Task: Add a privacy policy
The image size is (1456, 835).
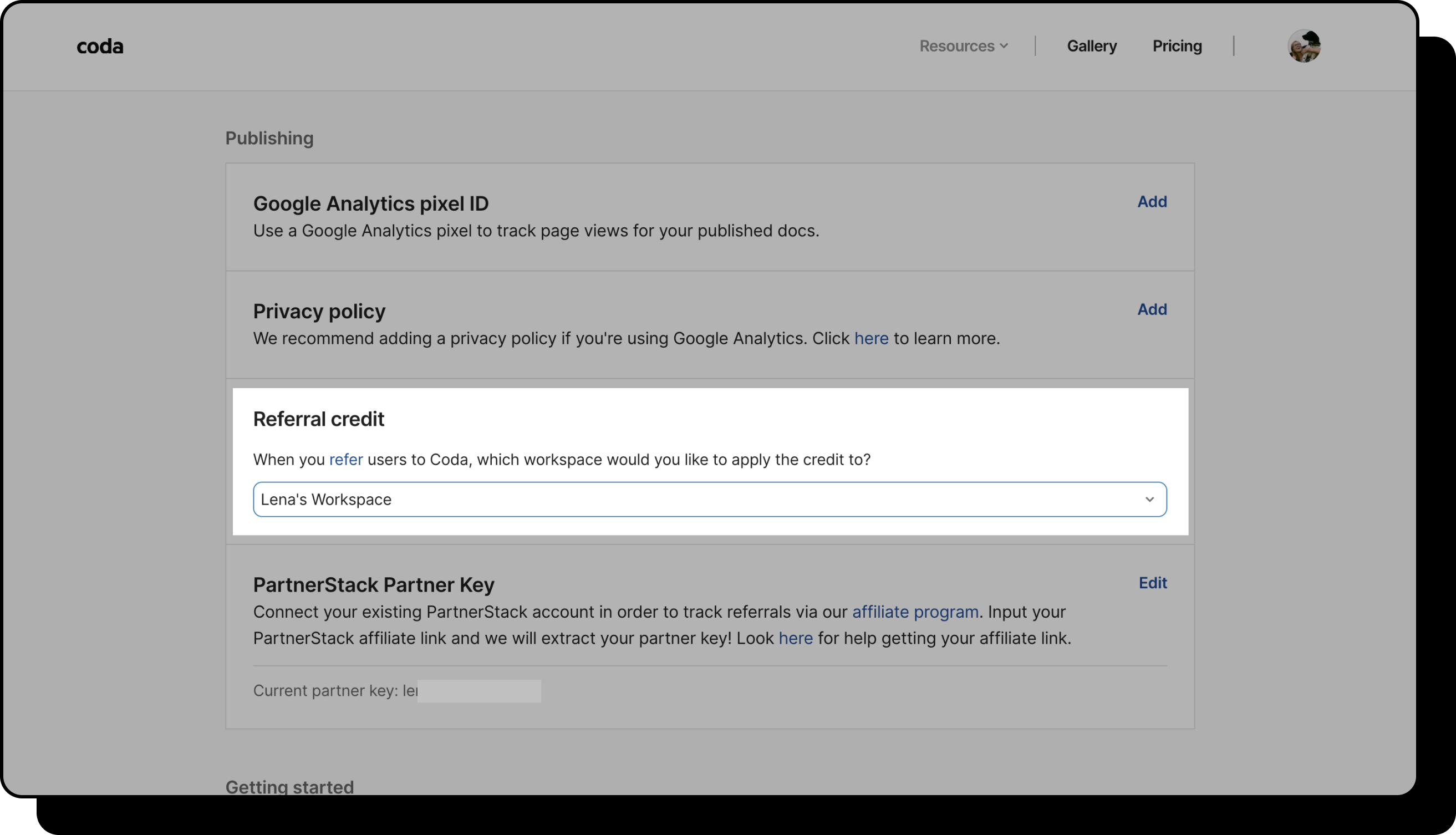Action: coord(1152,310)
